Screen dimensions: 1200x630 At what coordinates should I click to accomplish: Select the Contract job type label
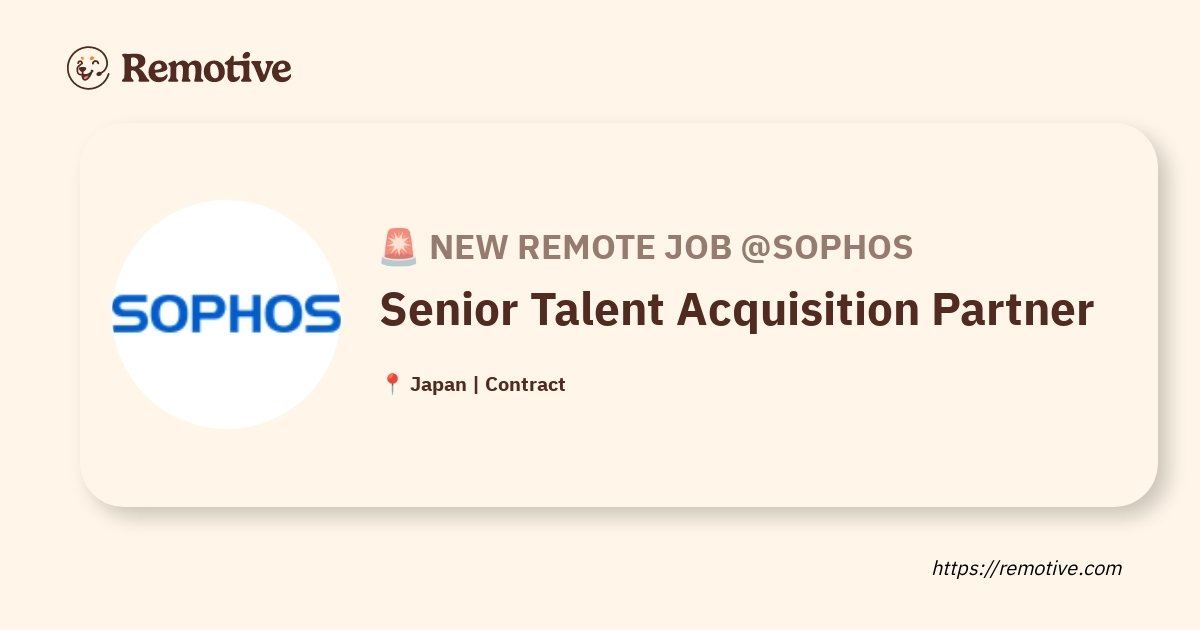[x=525, y=385]
